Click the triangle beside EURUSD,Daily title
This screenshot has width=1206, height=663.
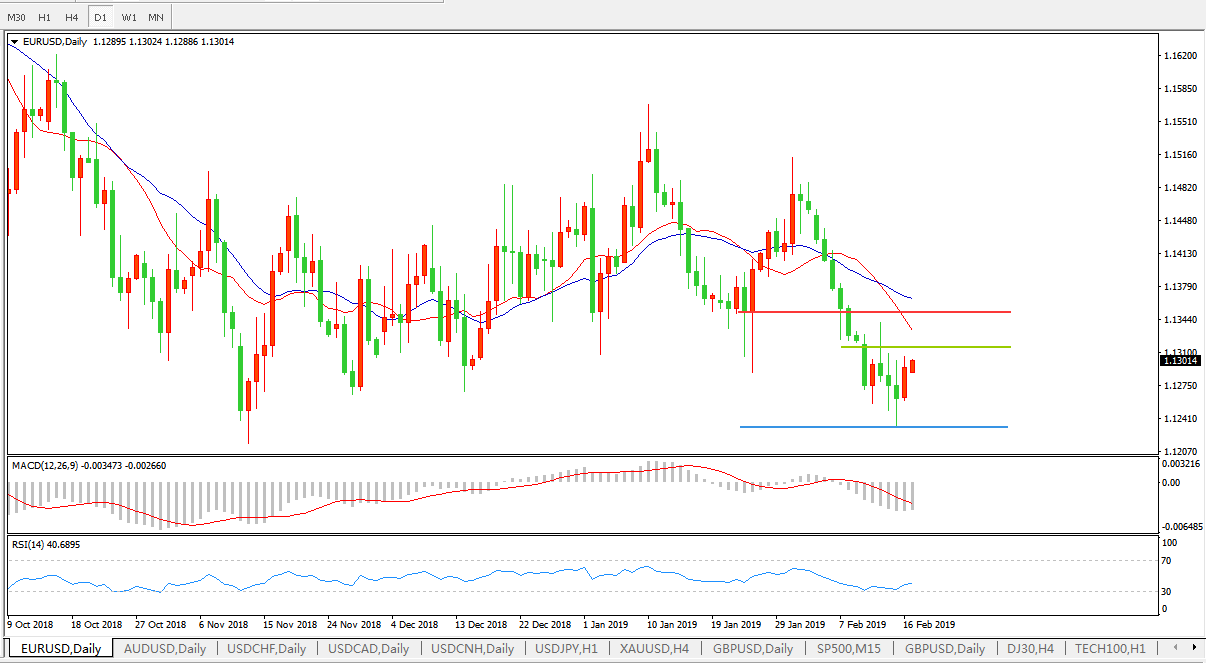(14, 42)
